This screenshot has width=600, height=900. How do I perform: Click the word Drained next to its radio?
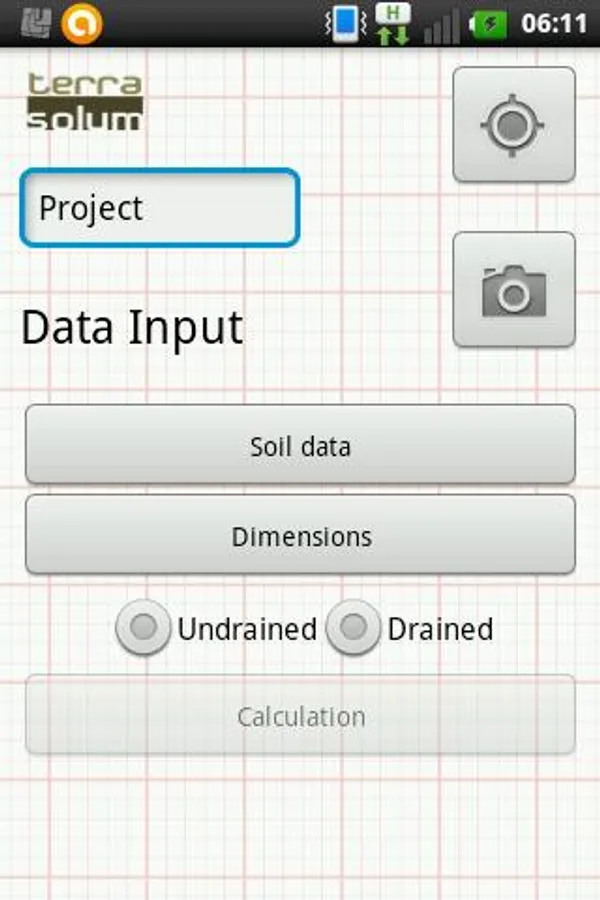[x=440, y=629]
